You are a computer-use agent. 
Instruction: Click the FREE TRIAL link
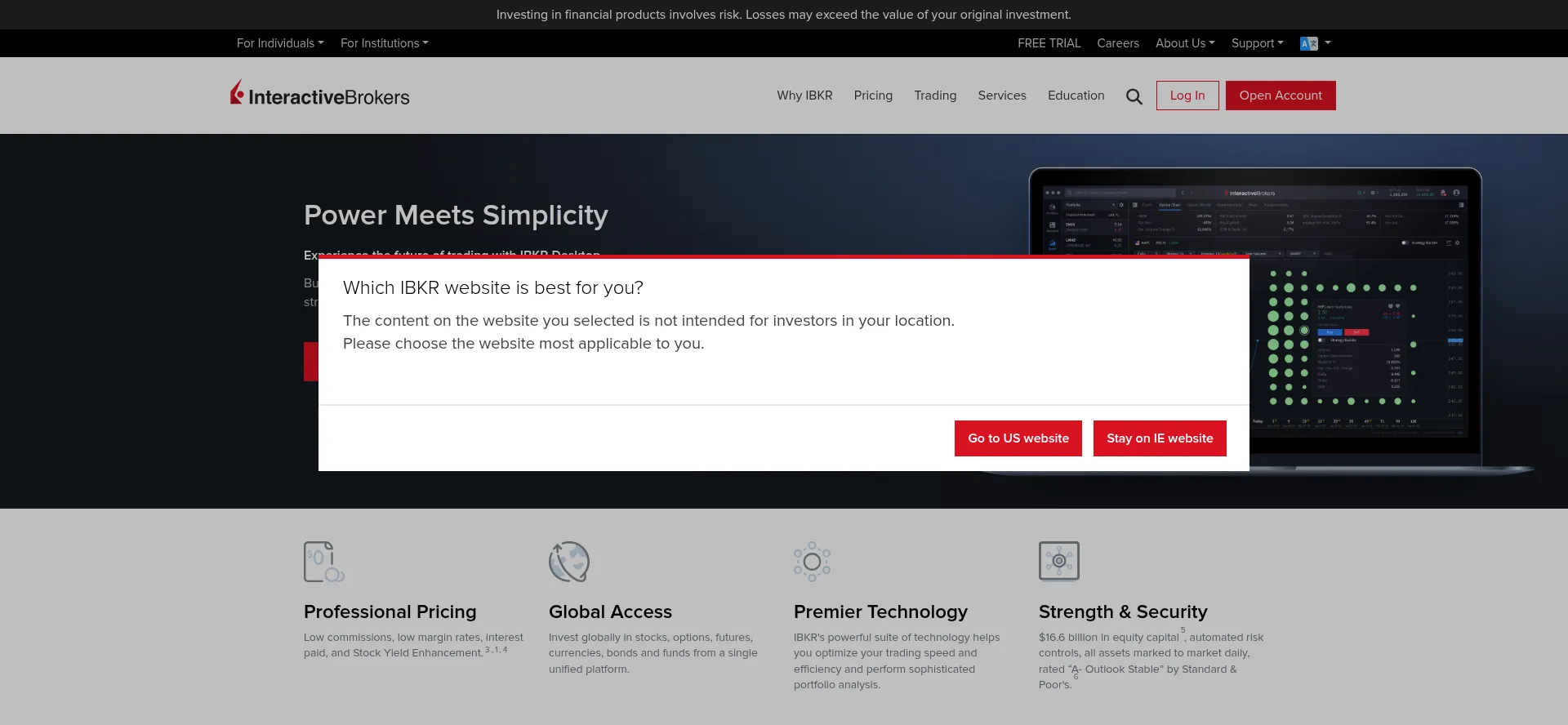1049,43
